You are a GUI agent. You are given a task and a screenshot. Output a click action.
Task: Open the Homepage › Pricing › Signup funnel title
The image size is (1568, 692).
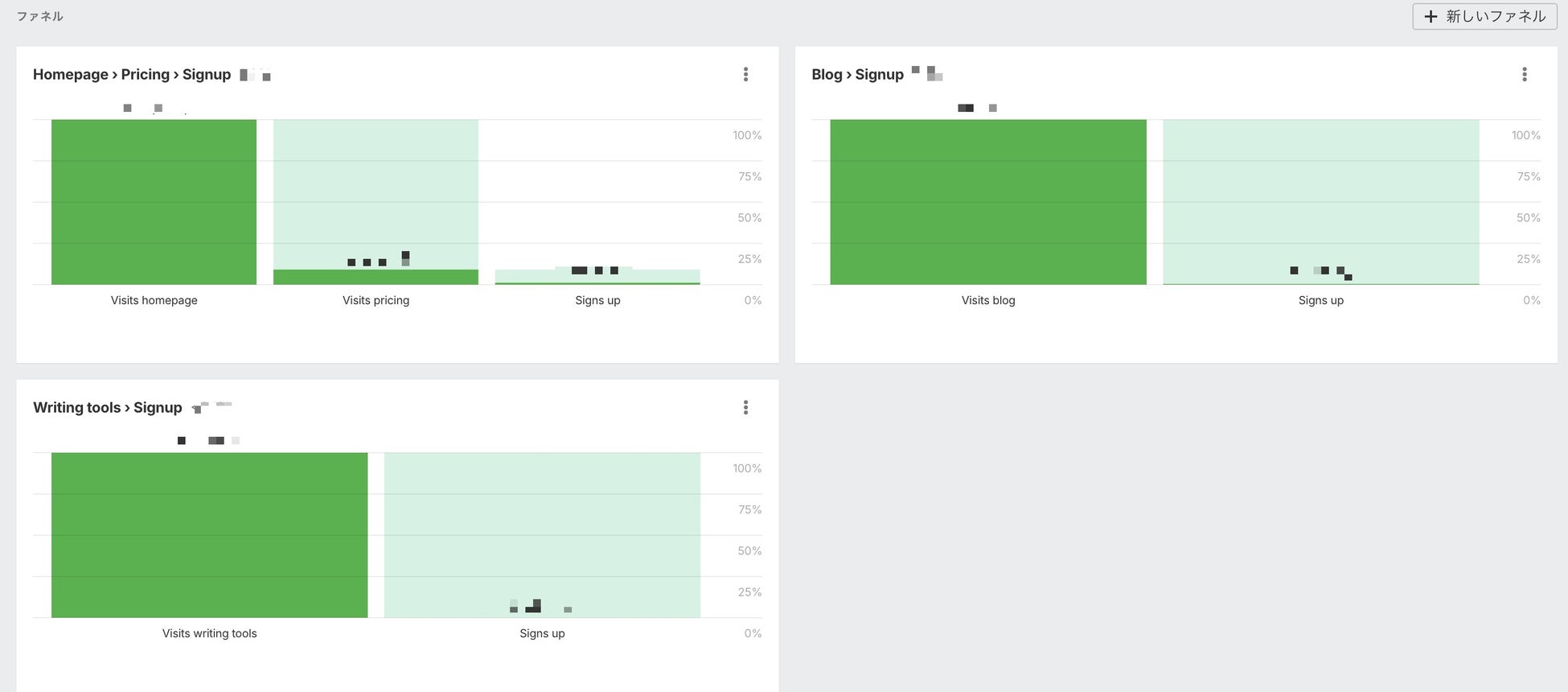132,74
